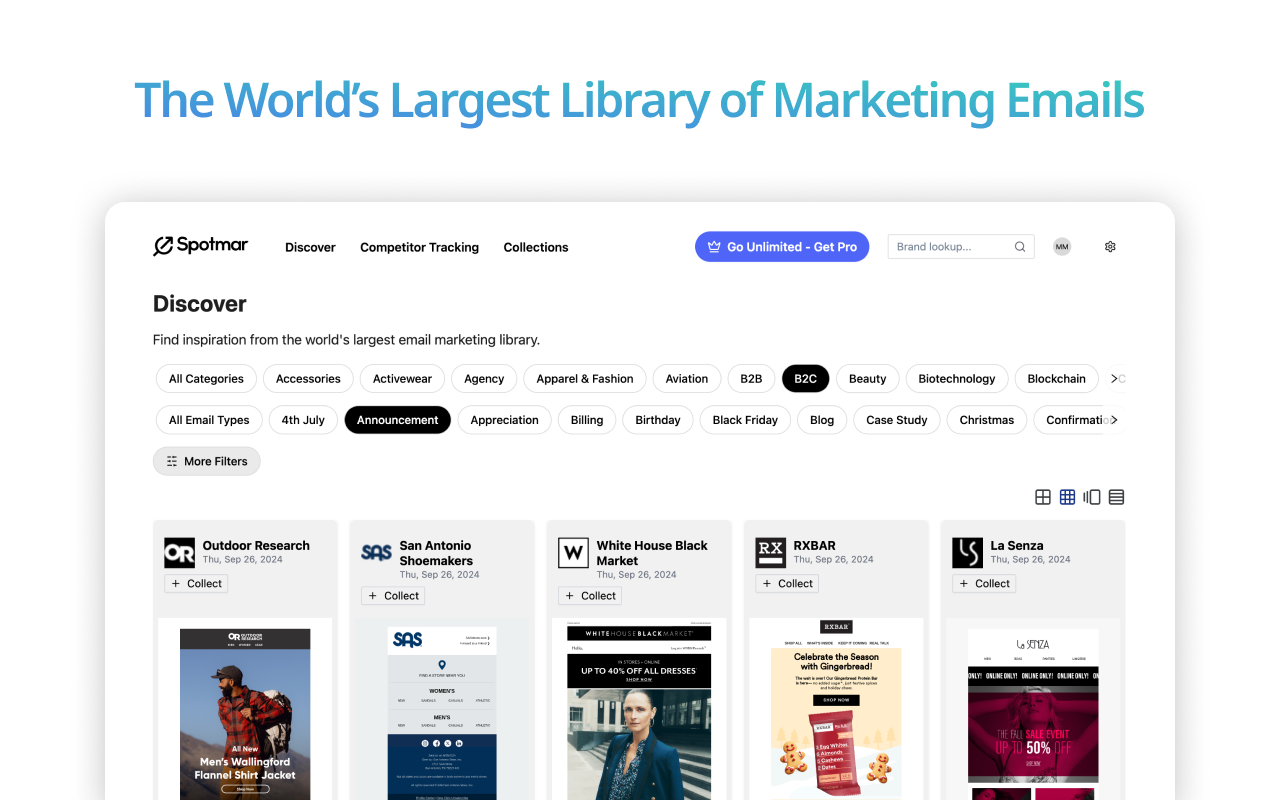This screenshot has width=1280, height=800.
Task: Switch to large grid view icon
Action: (1043, 497)
